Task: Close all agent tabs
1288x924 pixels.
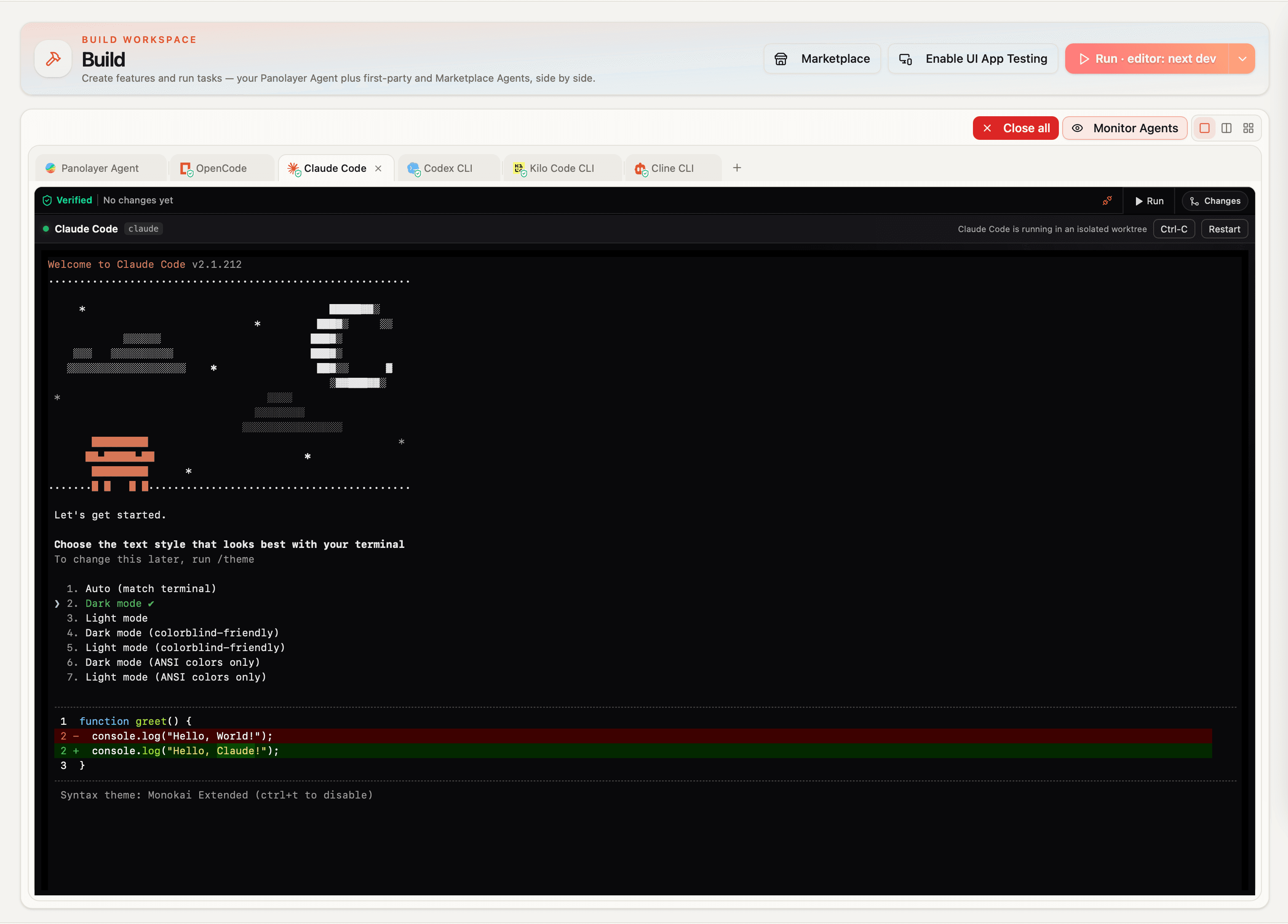Action: coord(1015,128)
